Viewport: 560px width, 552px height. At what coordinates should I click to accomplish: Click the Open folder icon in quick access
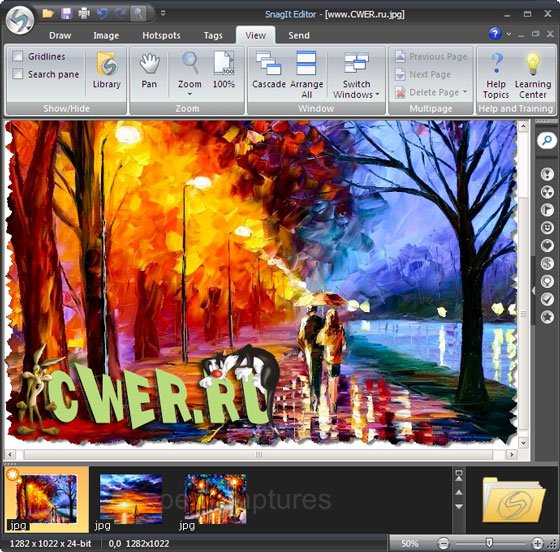pyautogui.click(x=48, y=14)
